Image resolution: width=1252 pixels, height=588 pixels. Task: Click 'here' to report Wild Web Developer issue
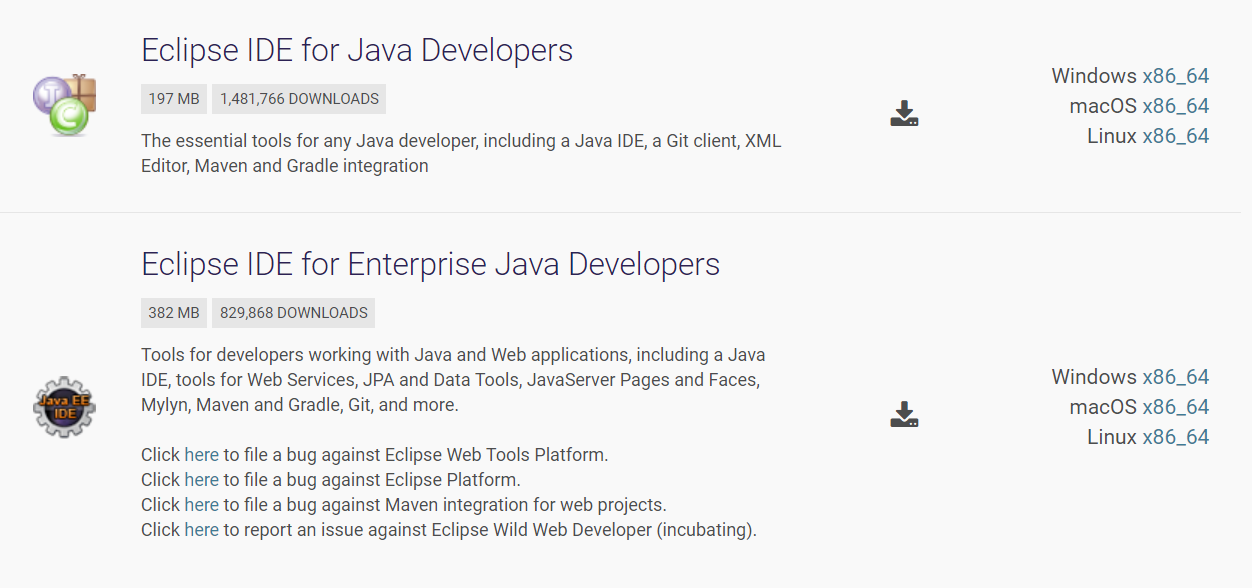coord(201,530)
